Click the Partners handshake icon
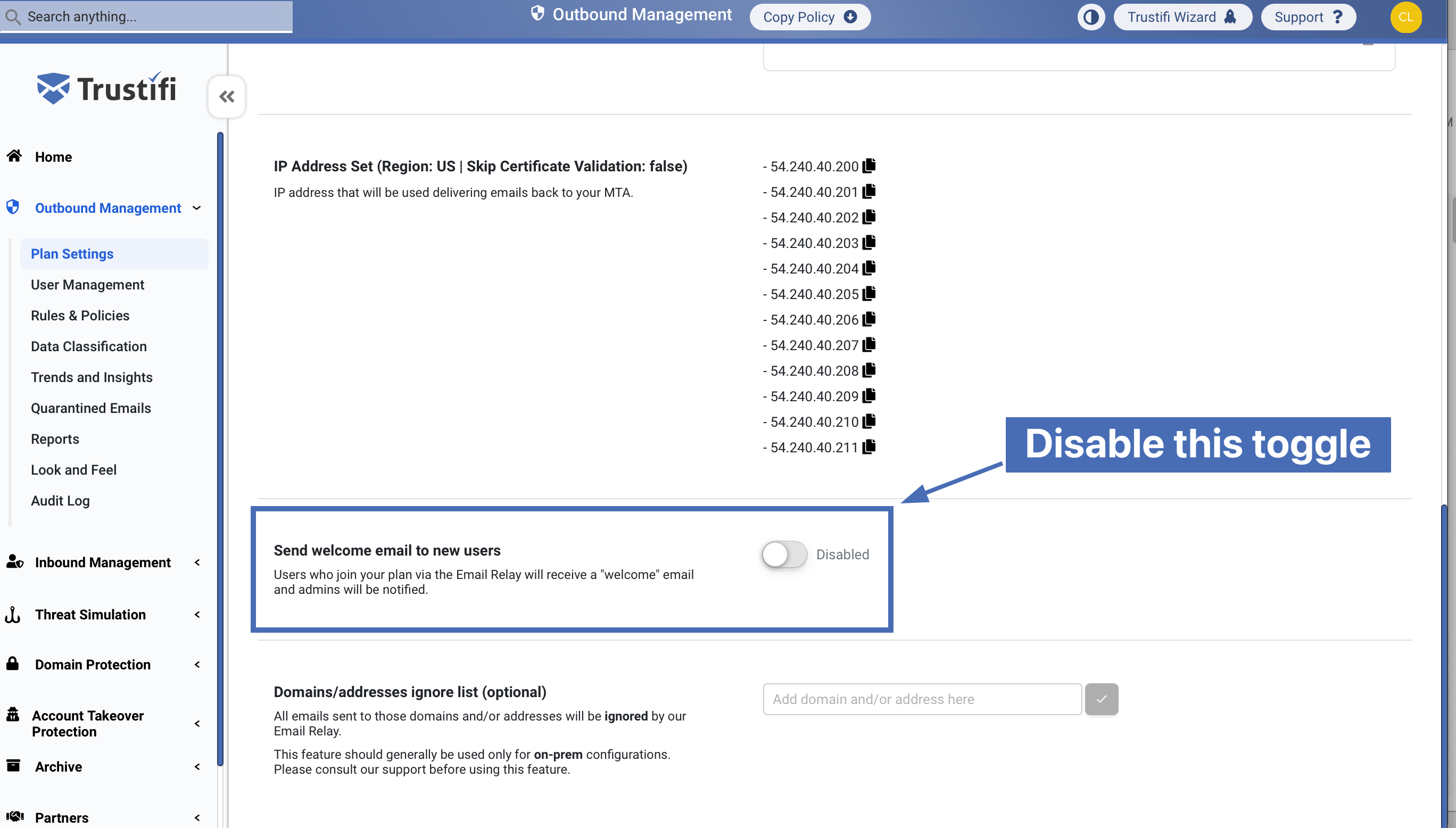 pos(15,817)
